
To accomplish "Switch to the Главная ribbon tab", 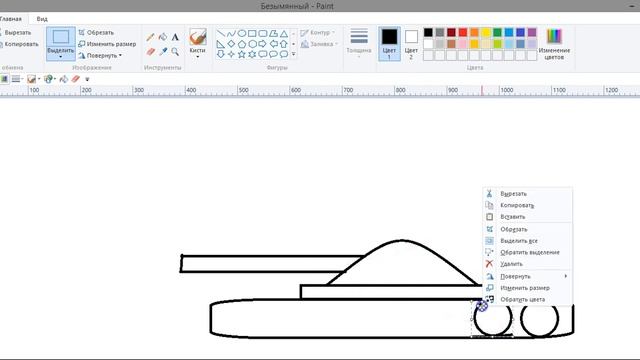I will [x=11, y=19].
